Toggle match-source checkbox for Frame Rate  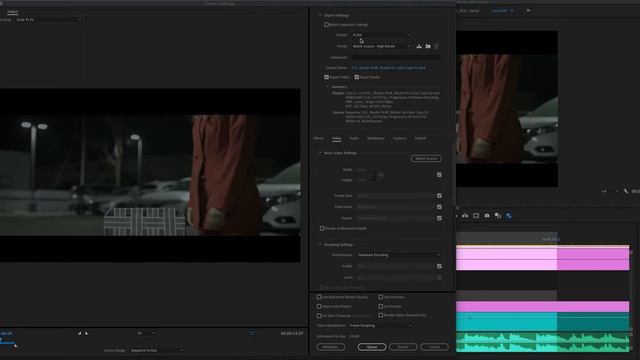[x=439, y=196]
